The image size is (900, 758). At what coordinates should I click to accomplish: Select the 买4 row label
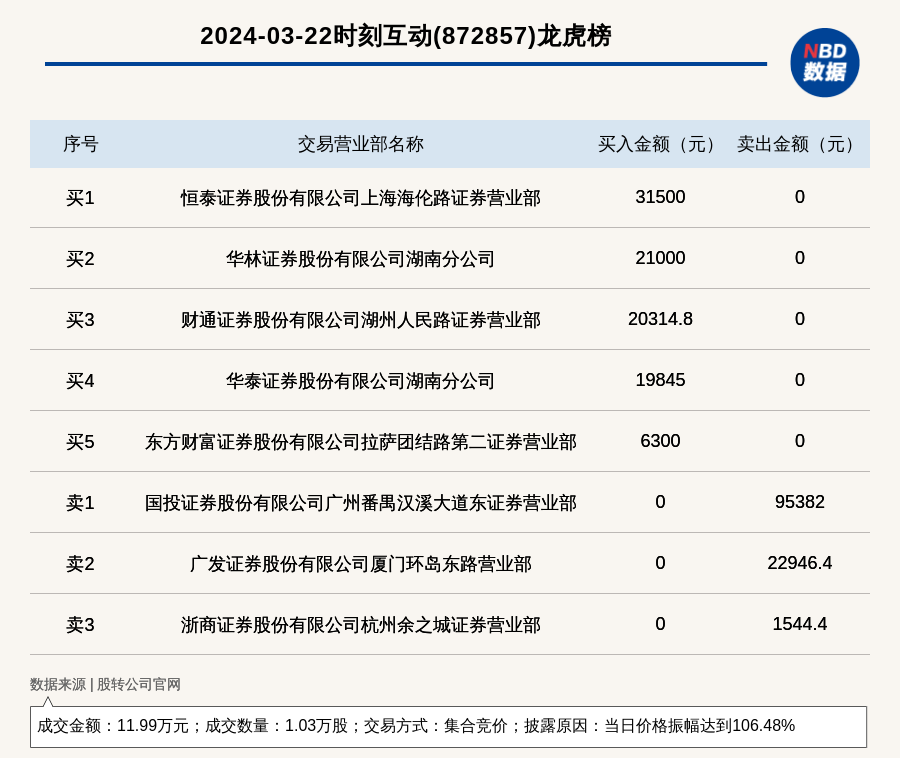[x=80, y=381]
